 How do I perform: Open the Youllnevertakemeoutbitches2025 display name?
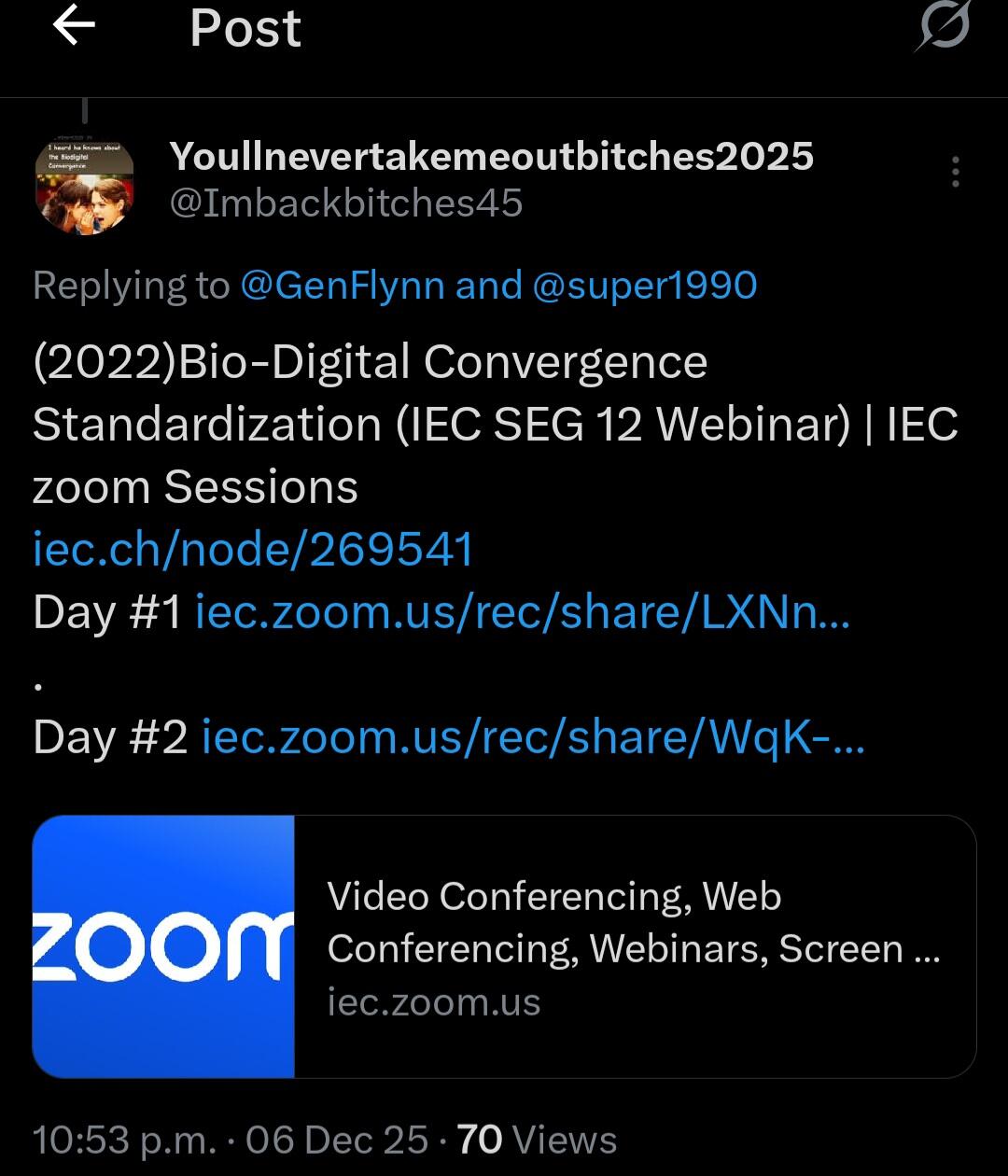[x=491, y=157]
